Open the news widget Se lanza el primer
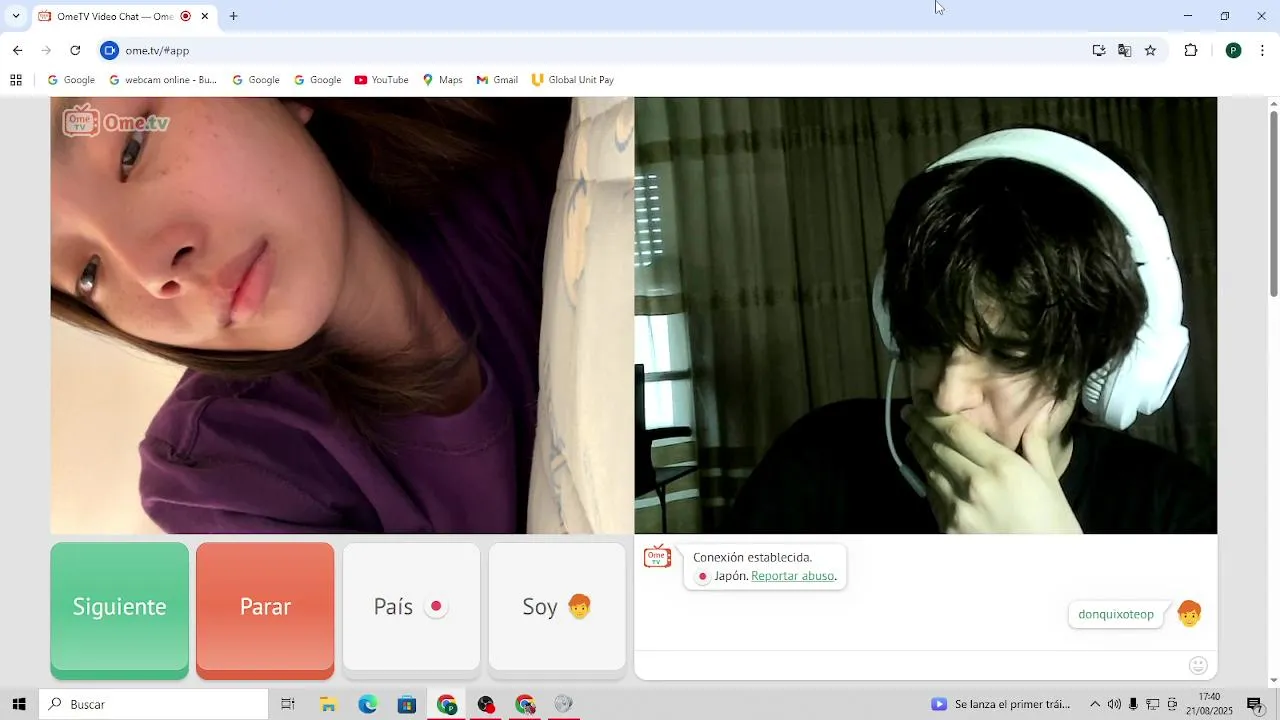1280x720 pixels. pyautogui.click(x=1000, y=704)
